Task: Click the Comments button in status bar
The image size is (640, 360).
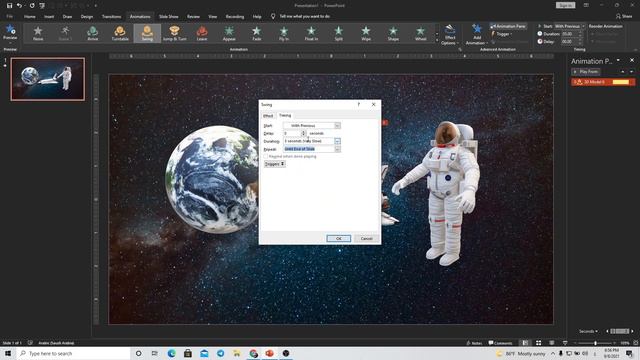Action: click(500, 343)
